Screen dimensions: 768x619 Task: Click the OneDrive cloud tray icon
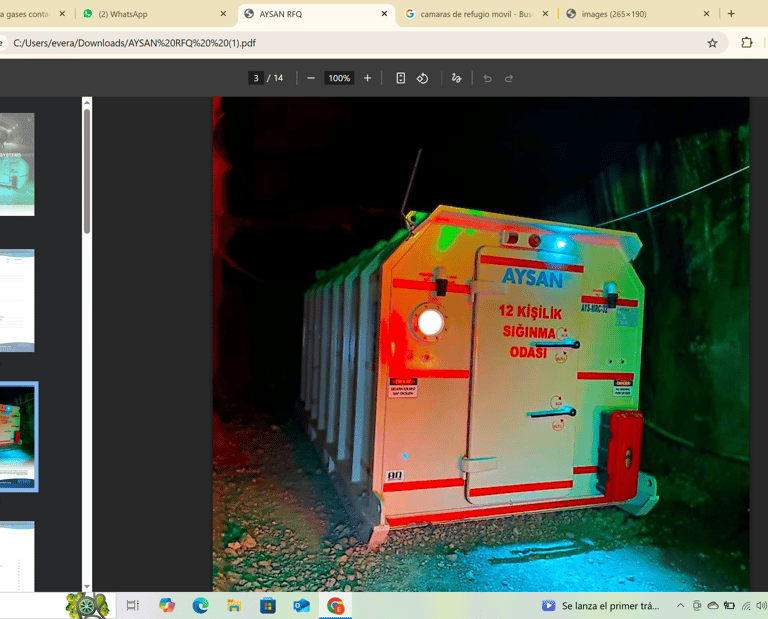point(713,606)
